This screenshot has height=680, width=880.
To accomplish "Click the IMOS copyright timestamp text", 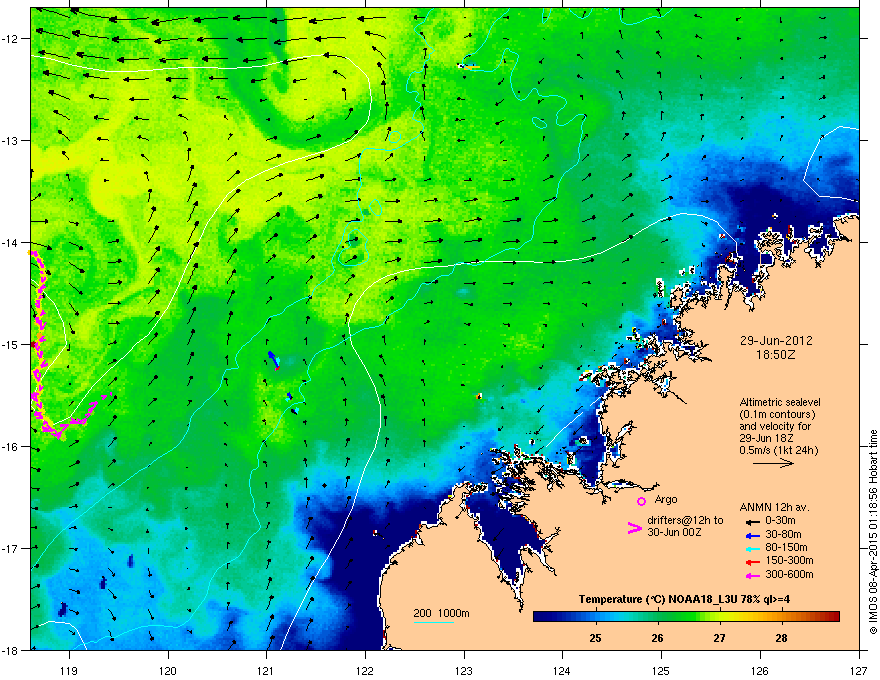I will [873, 532].
